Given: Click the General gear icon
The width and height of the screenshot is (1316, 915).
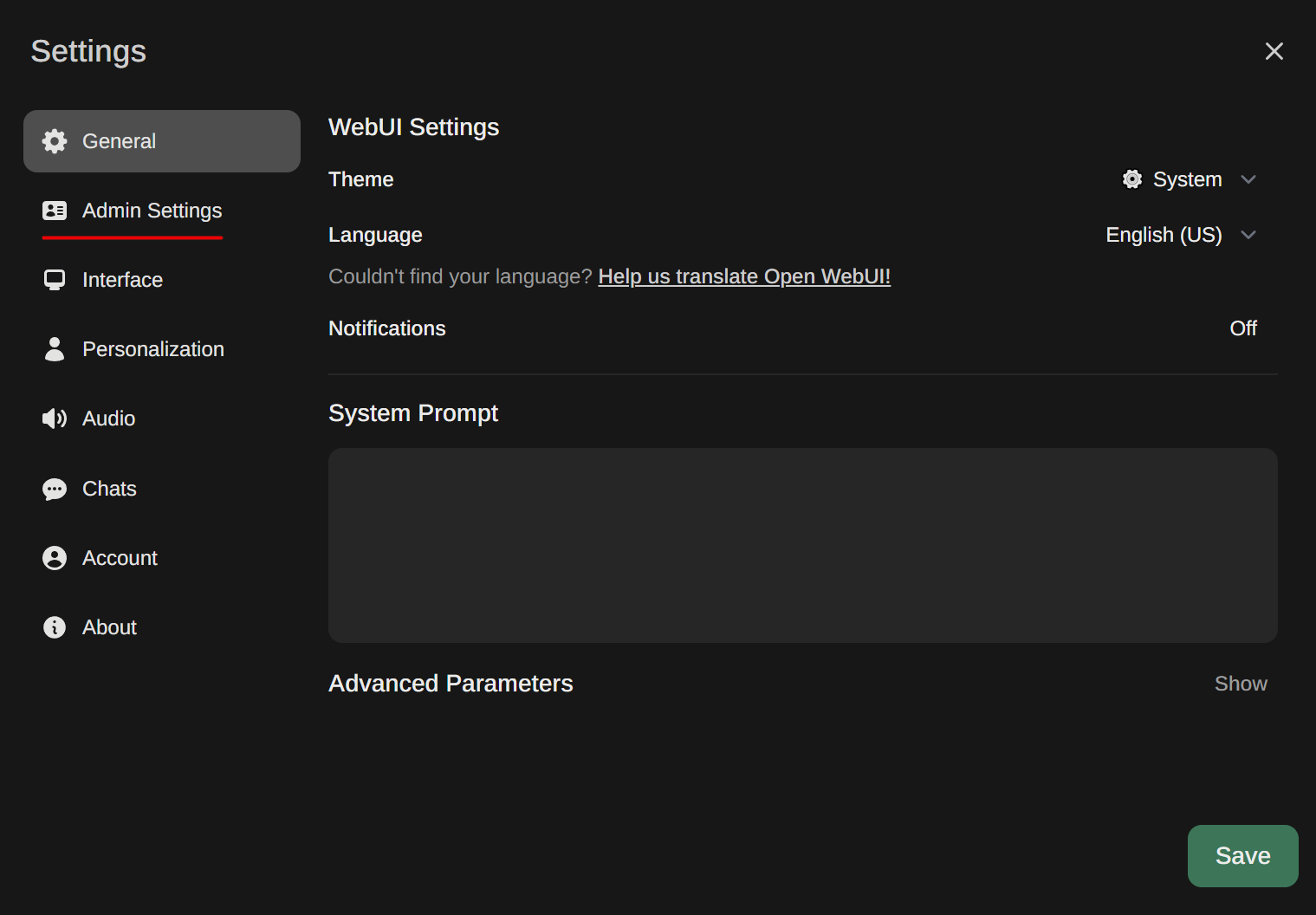Looking at the screenshot, I should click(x=55, y=141).
